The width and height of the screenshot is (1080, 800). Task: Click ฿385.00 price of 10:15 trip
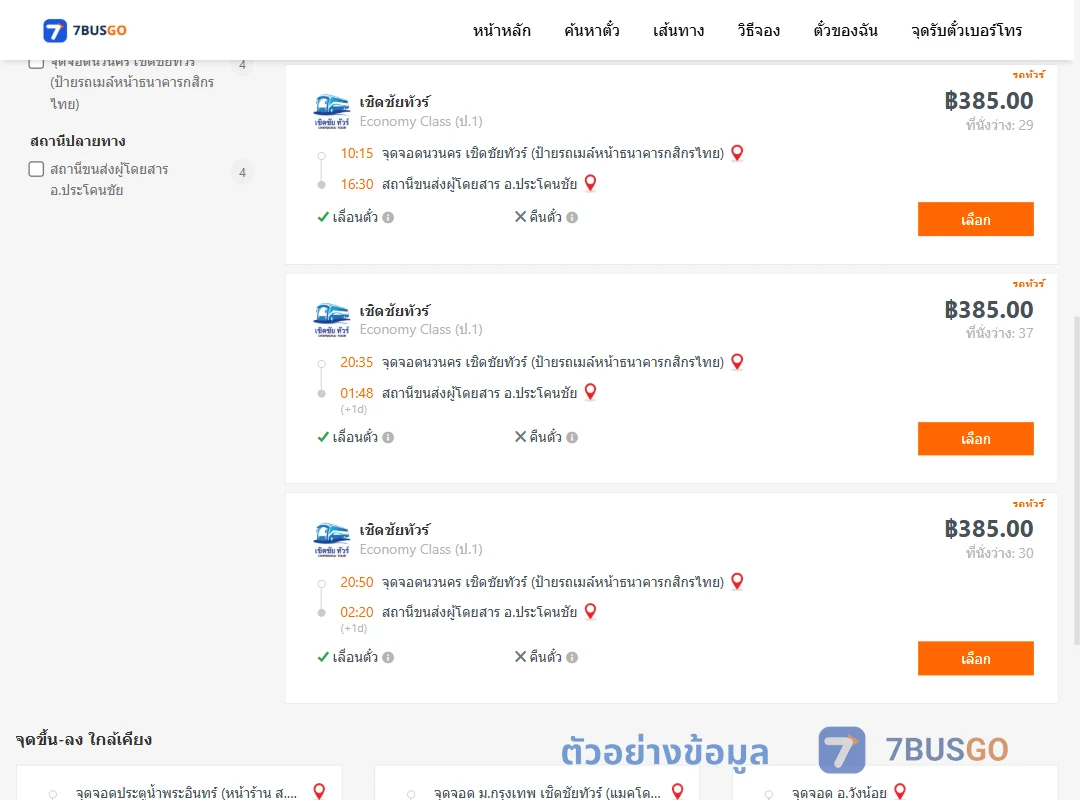point(989,101)
